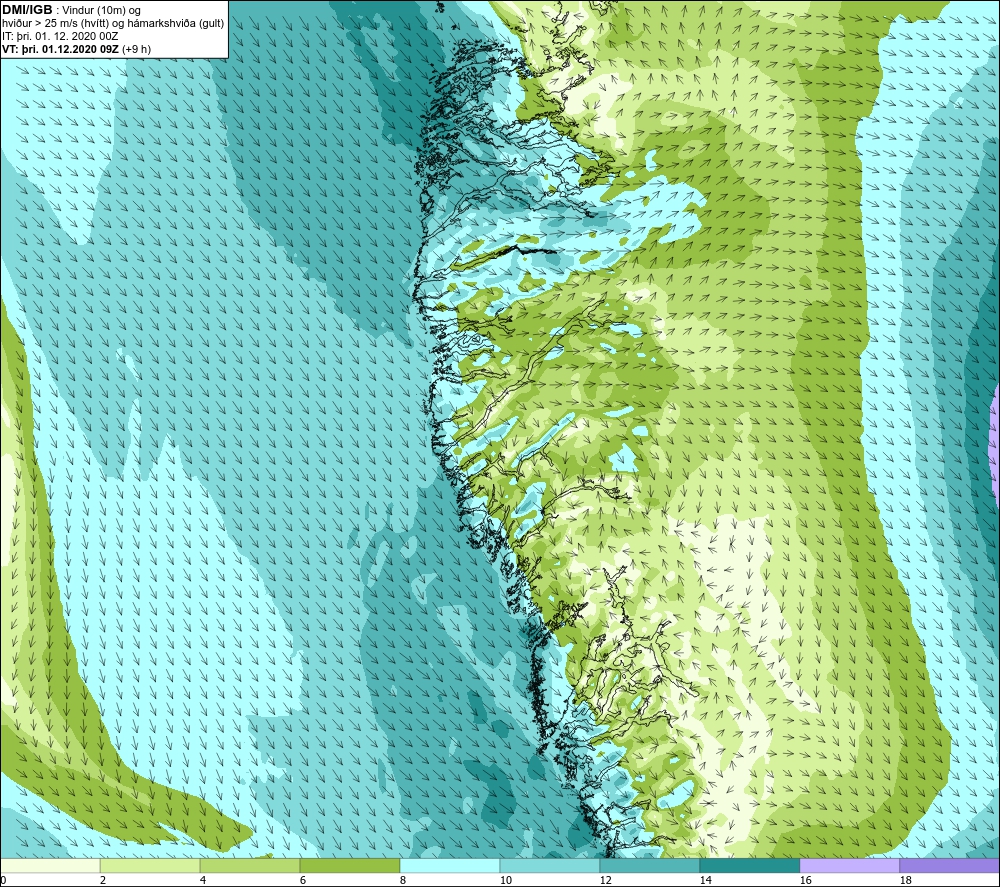Viewport: 1000px width, 887px height.
Task: Click the 10–12 m/s turquoise legend swatch
Action: [550, 866]
